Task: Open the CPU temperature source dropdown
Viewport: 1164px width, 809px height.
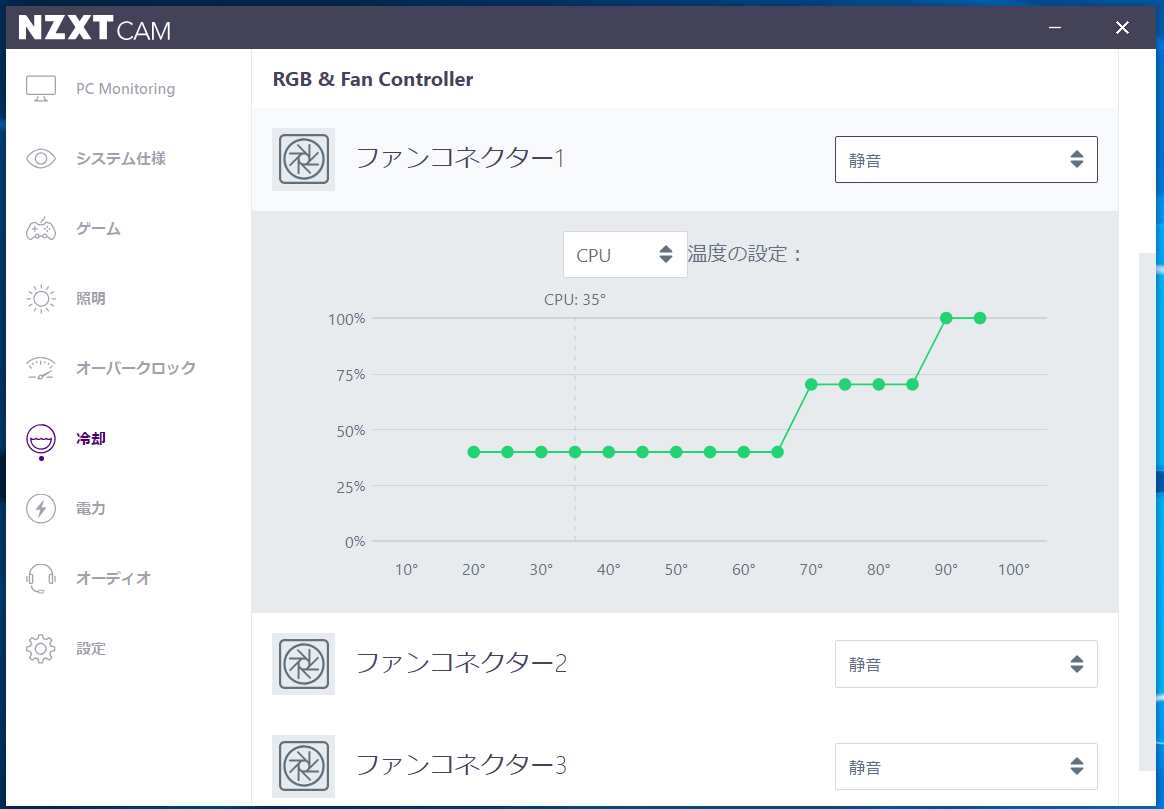Action: (x=625, y=255)
